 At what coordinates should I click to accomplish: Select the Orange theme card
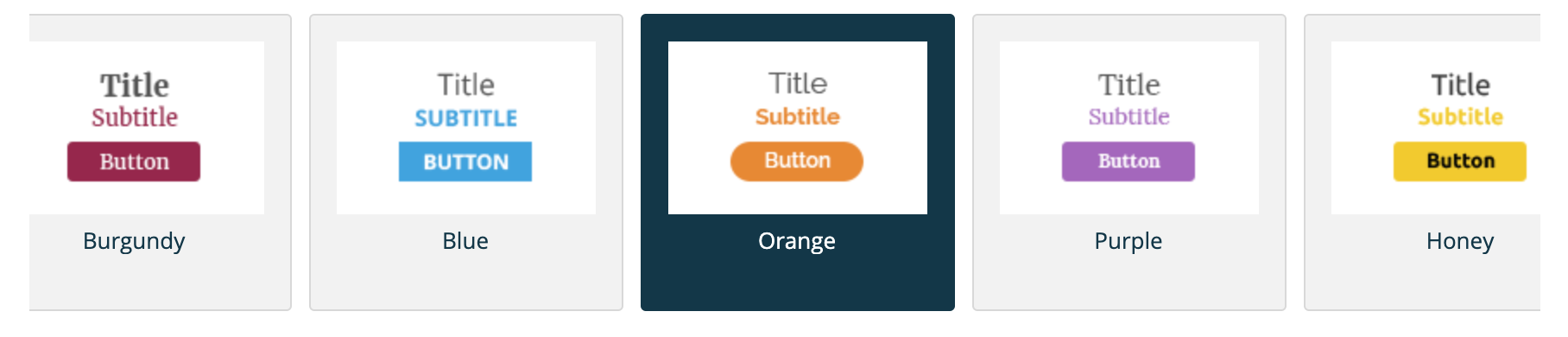798,162
